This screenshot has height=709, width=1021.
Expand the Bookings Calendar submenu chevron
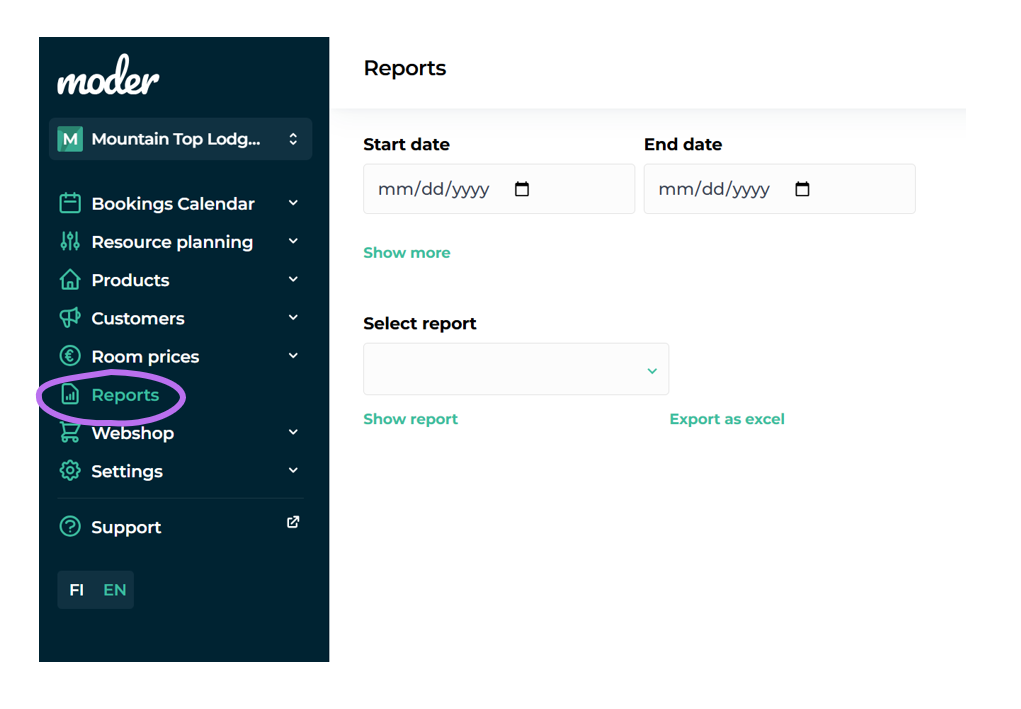[293, 203]
